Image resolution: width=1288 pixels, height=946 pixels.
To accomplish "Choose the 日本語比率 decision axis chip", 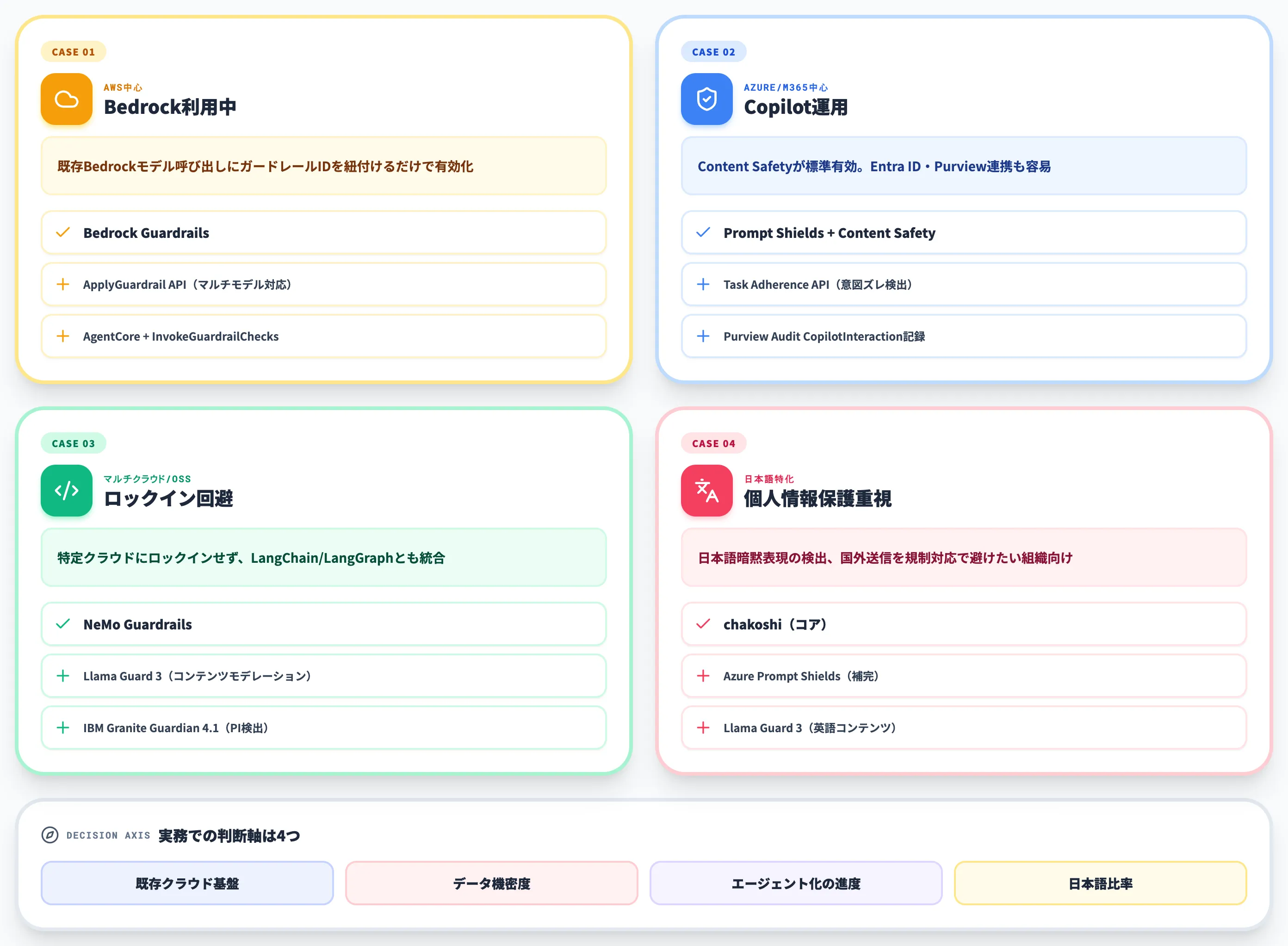I will (x=1100, y=883).
